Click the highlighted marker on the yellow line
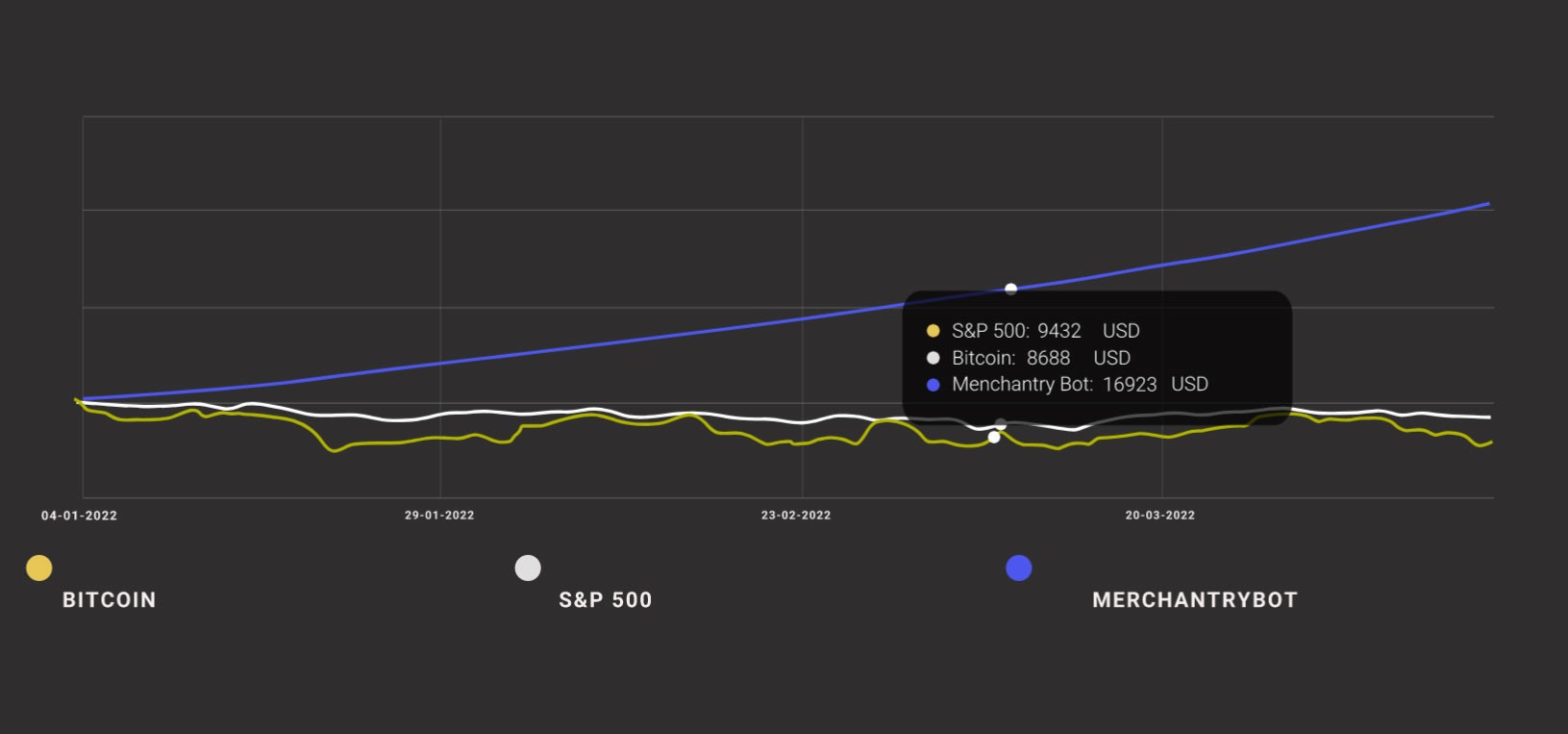The width and height of the screenshot is (1568, 734). [994, 438]
